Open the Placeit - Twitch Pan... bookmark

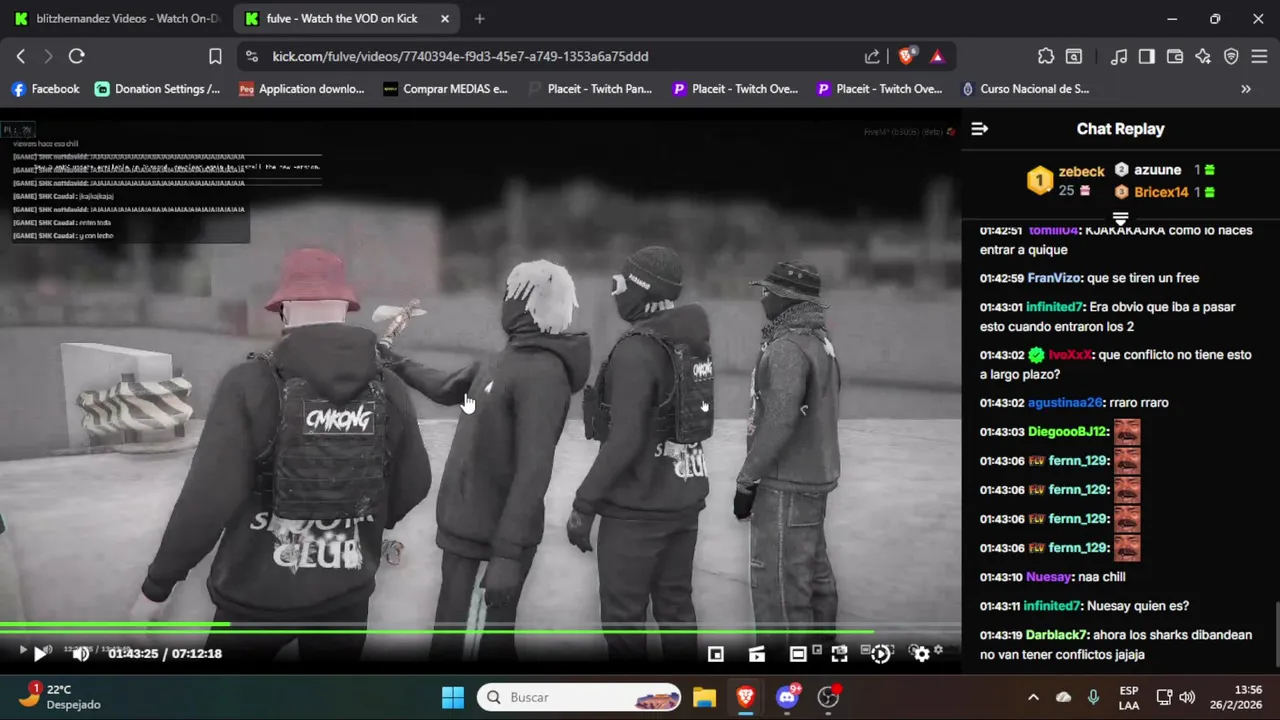pyautogui.click(x=590, y=89)
